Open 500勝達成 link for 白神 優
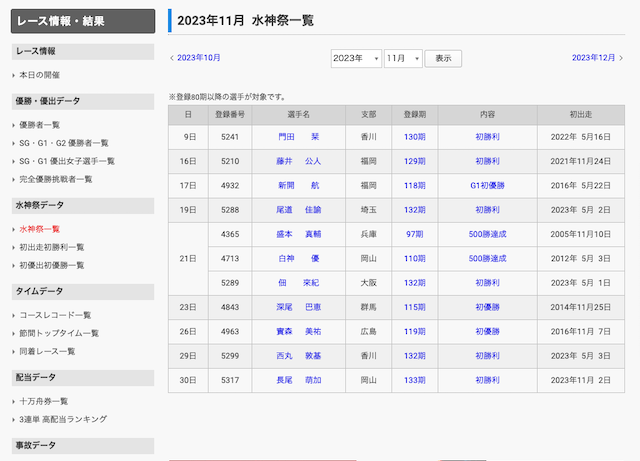 [487, 259]
